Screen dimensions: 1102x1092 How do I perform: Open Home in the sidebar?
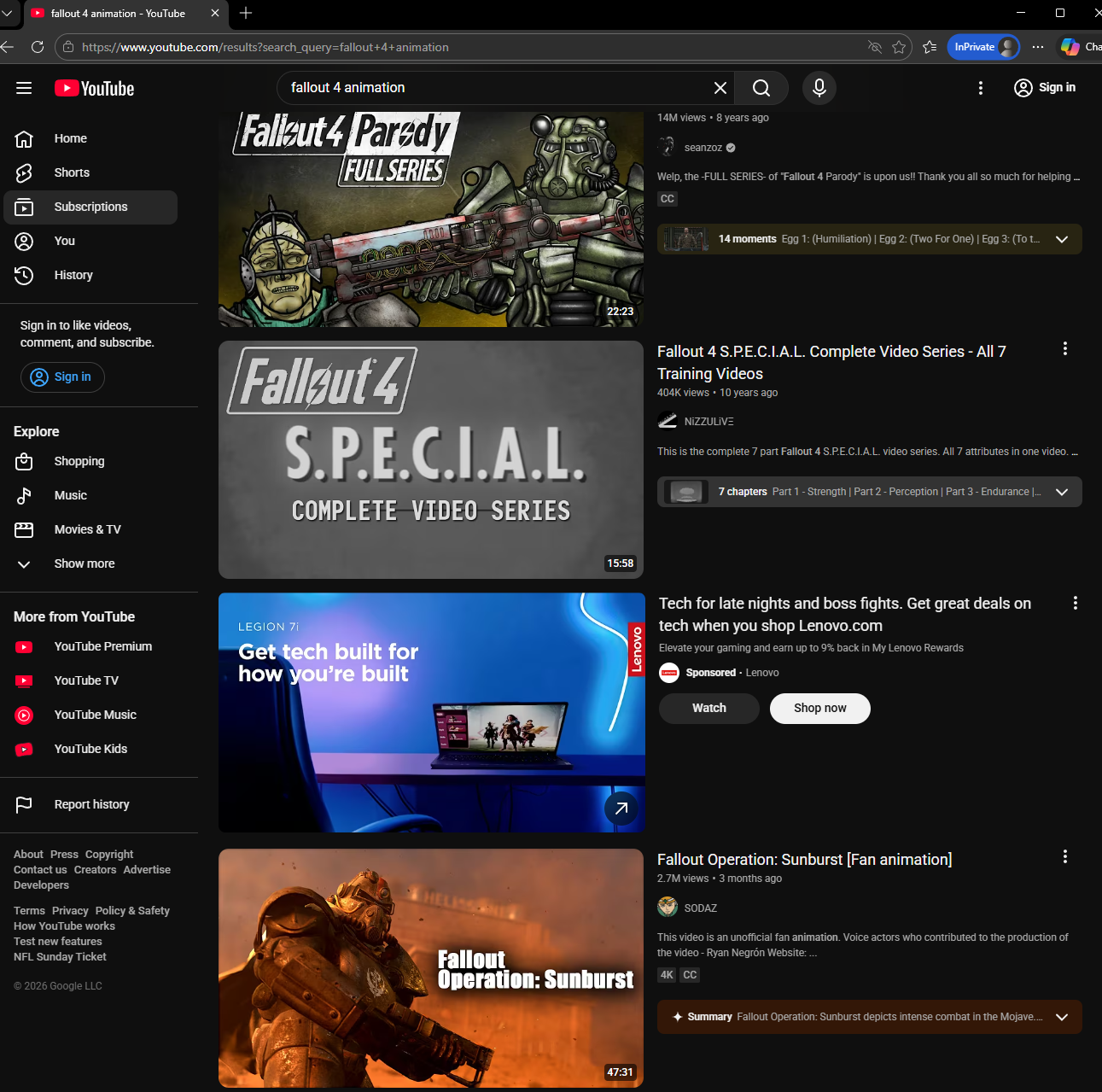coord(90,138)
